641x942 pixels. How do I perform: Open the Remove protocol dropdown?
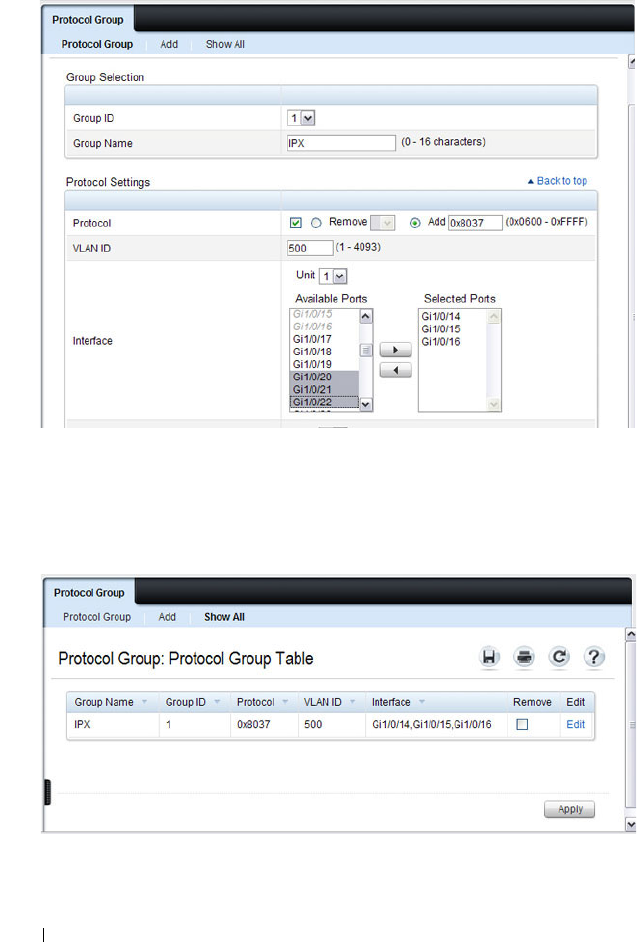click(382, 223)
